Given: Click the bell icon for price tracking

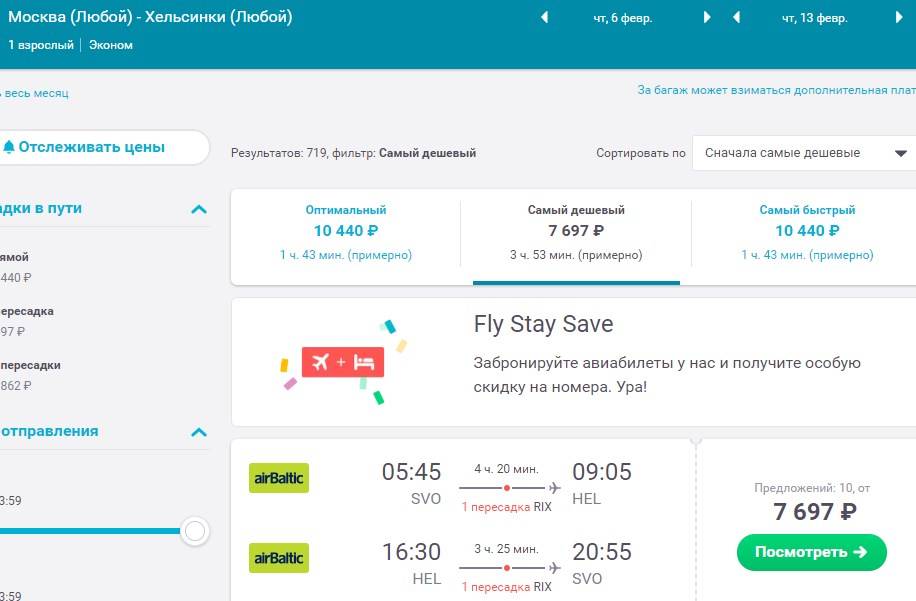Looking at the screenshot, I should [9, 147].
